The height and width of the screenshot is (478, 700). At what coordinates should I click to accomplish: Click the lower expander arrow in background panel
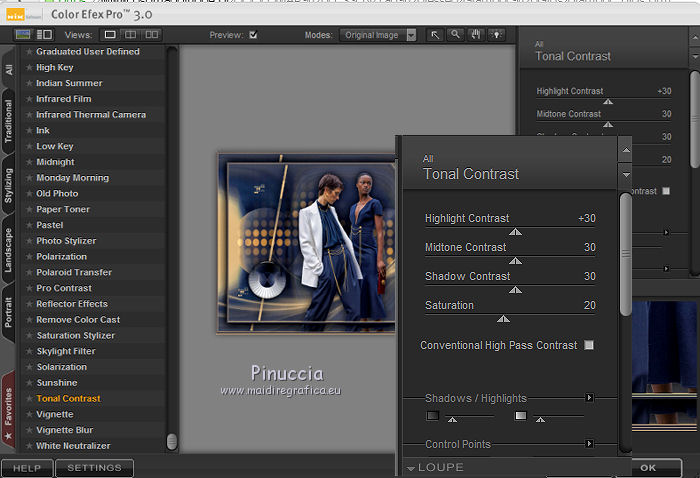point(666,269)
